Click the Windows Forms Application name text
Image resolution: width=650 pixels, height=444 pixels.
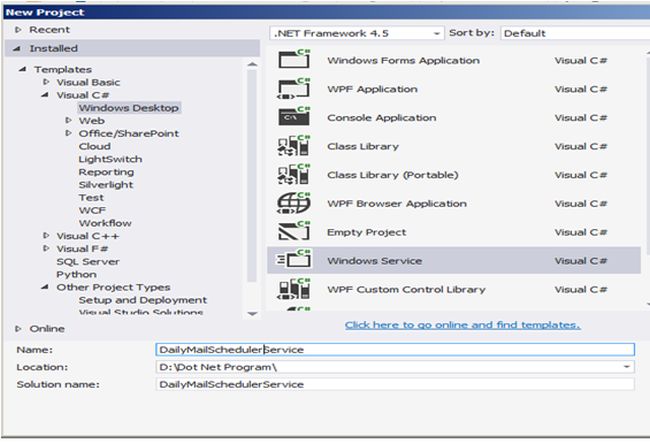403,61
